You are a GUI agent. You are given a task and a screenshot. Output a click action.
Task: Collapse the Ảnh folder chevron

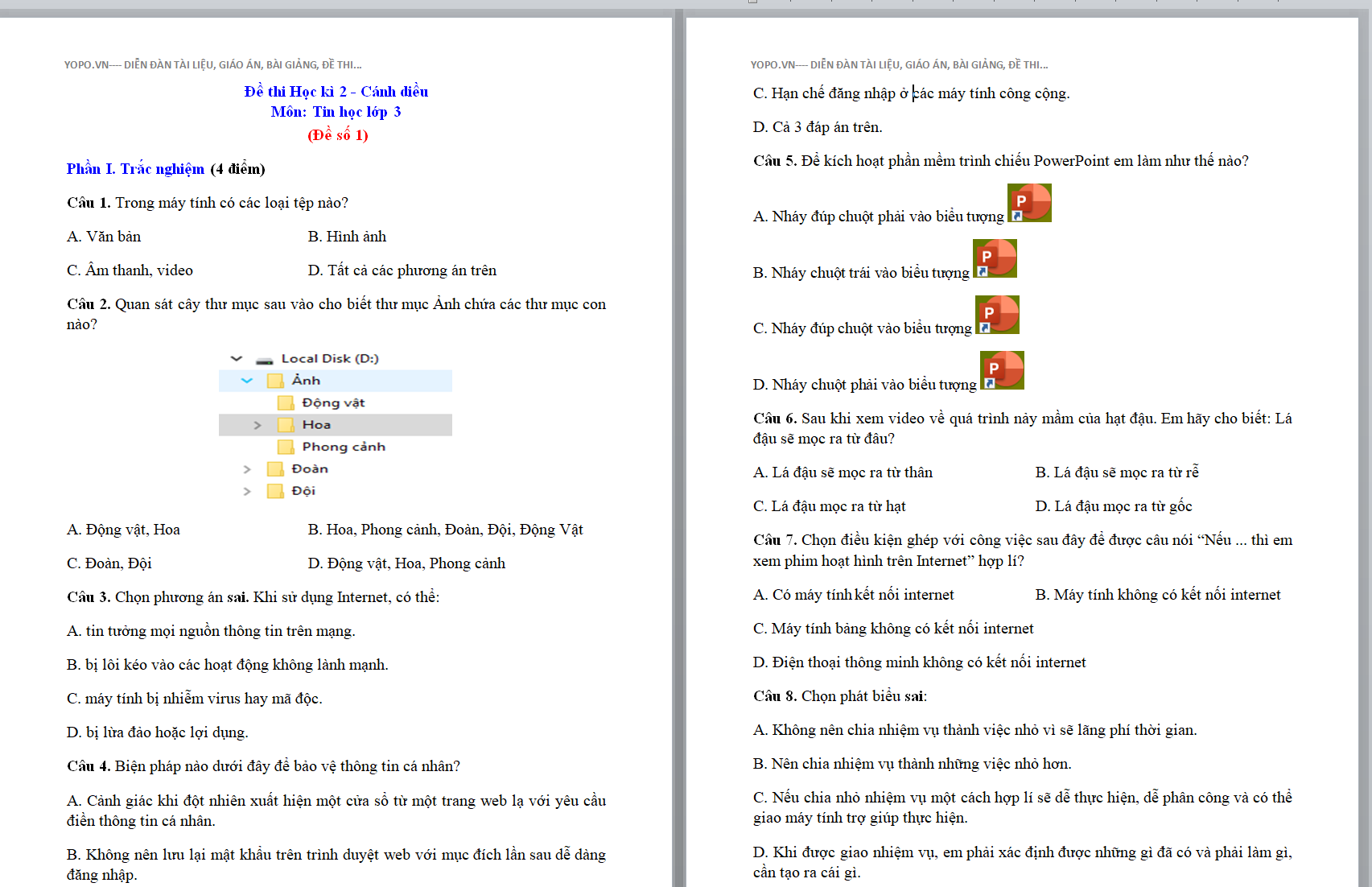tap(247, 381)
